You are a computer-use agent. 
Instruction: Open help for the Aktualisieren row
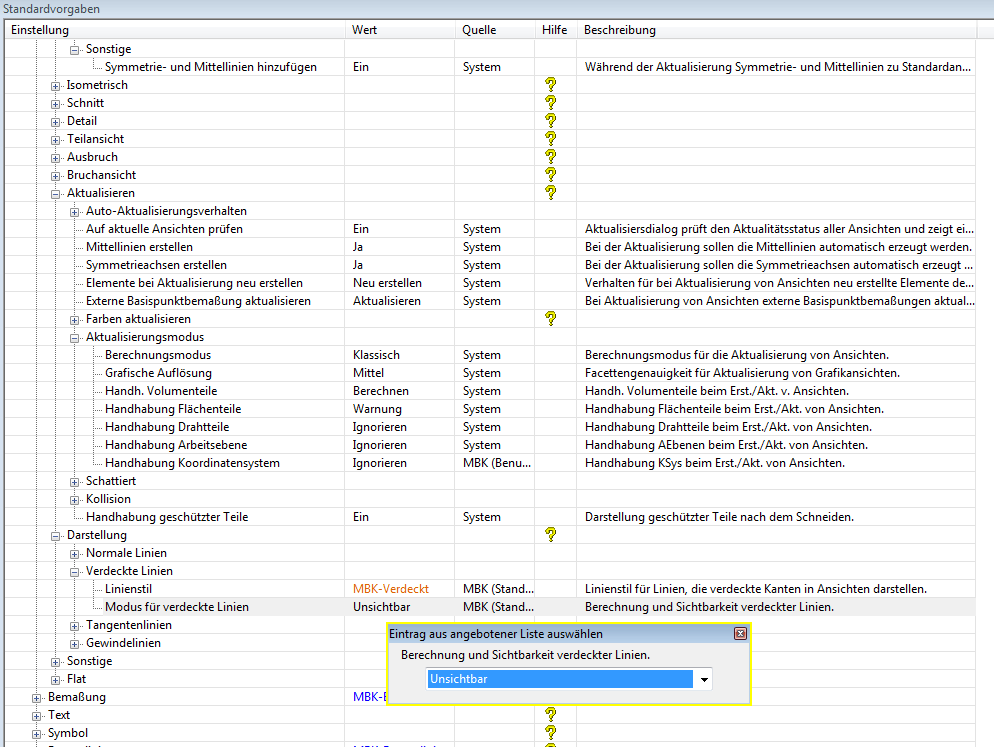pos(550,192)
